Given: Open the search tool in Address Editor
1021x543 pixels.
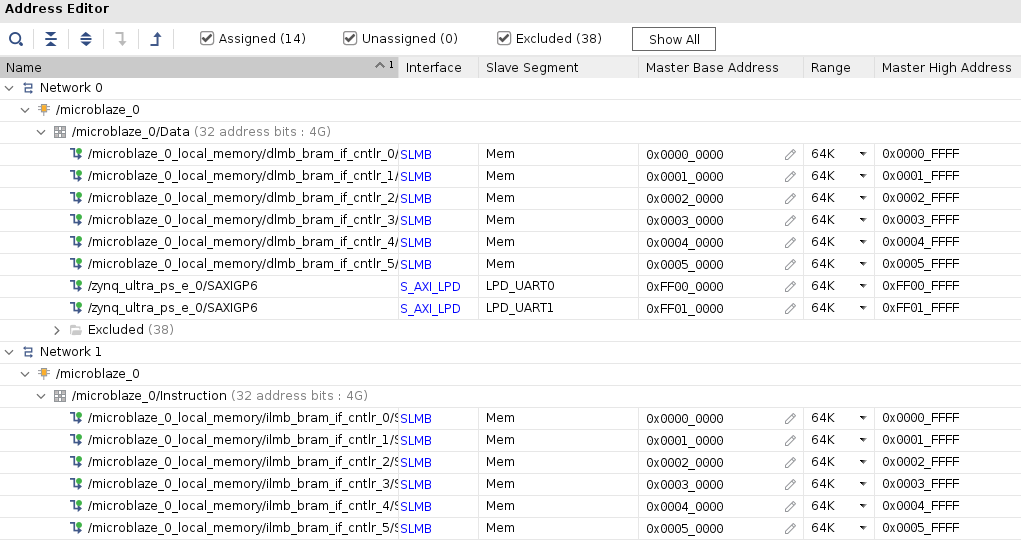Looking at the screenshot, I should coord(16,39).
